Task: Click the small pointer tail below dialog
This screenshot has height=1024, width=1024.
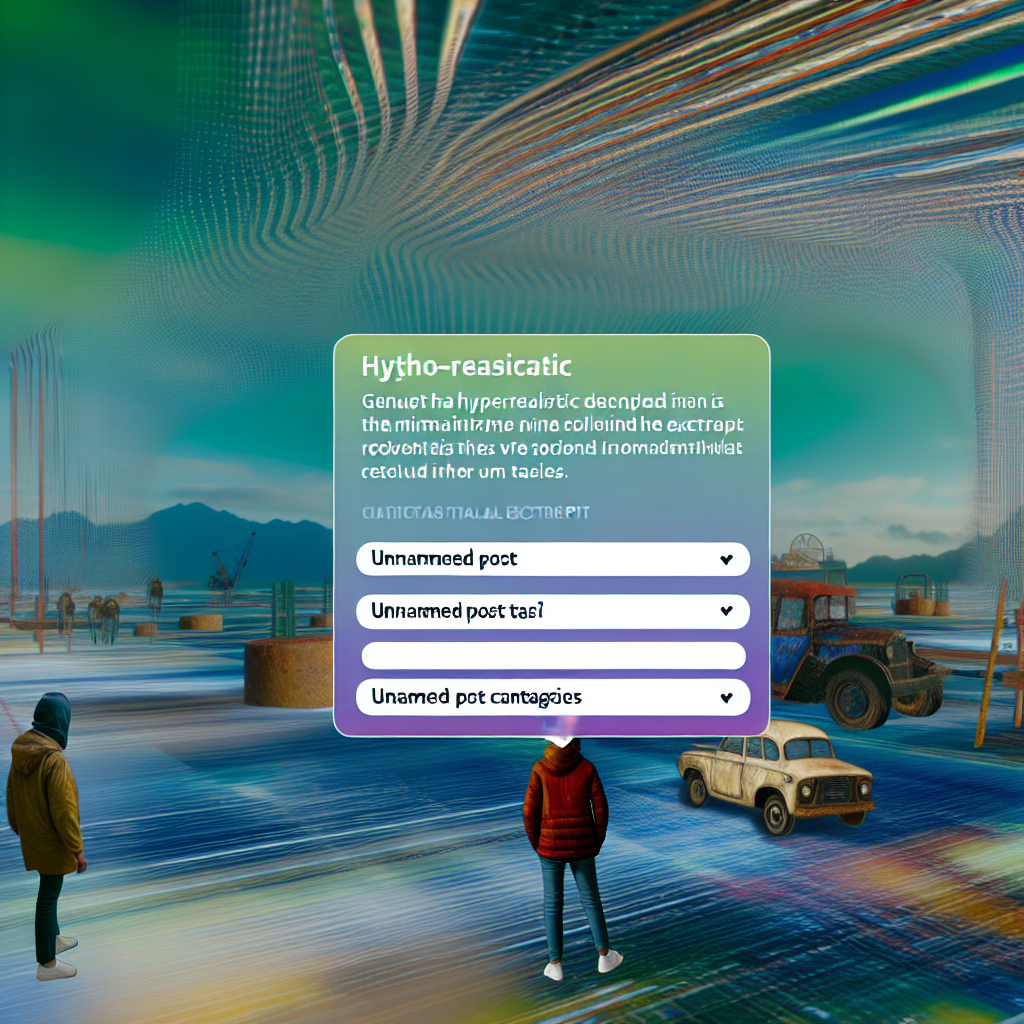Action: tap(560, 740)
